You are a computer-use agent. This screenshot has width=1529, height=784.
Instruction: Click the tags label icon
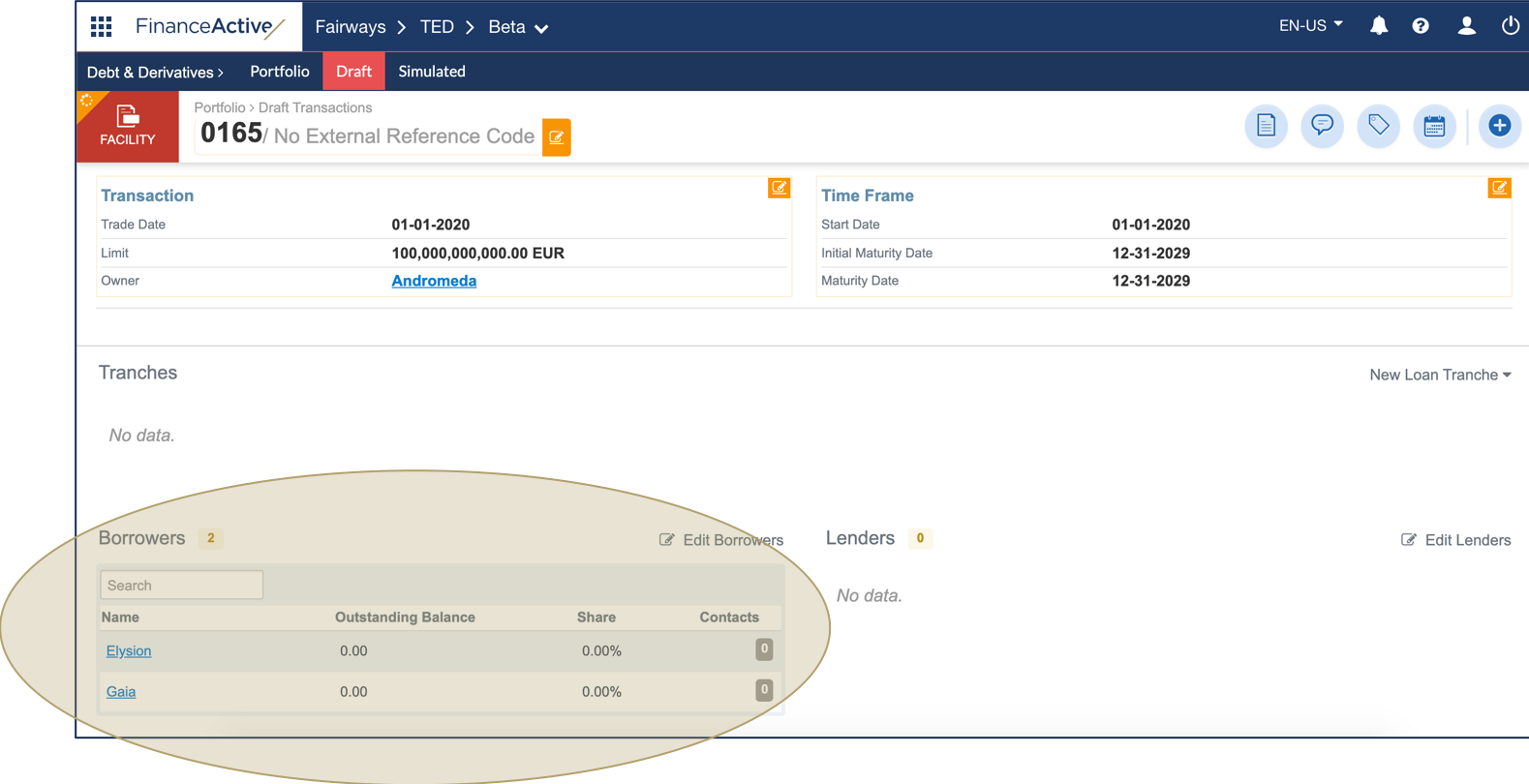tap(1378, 126)
